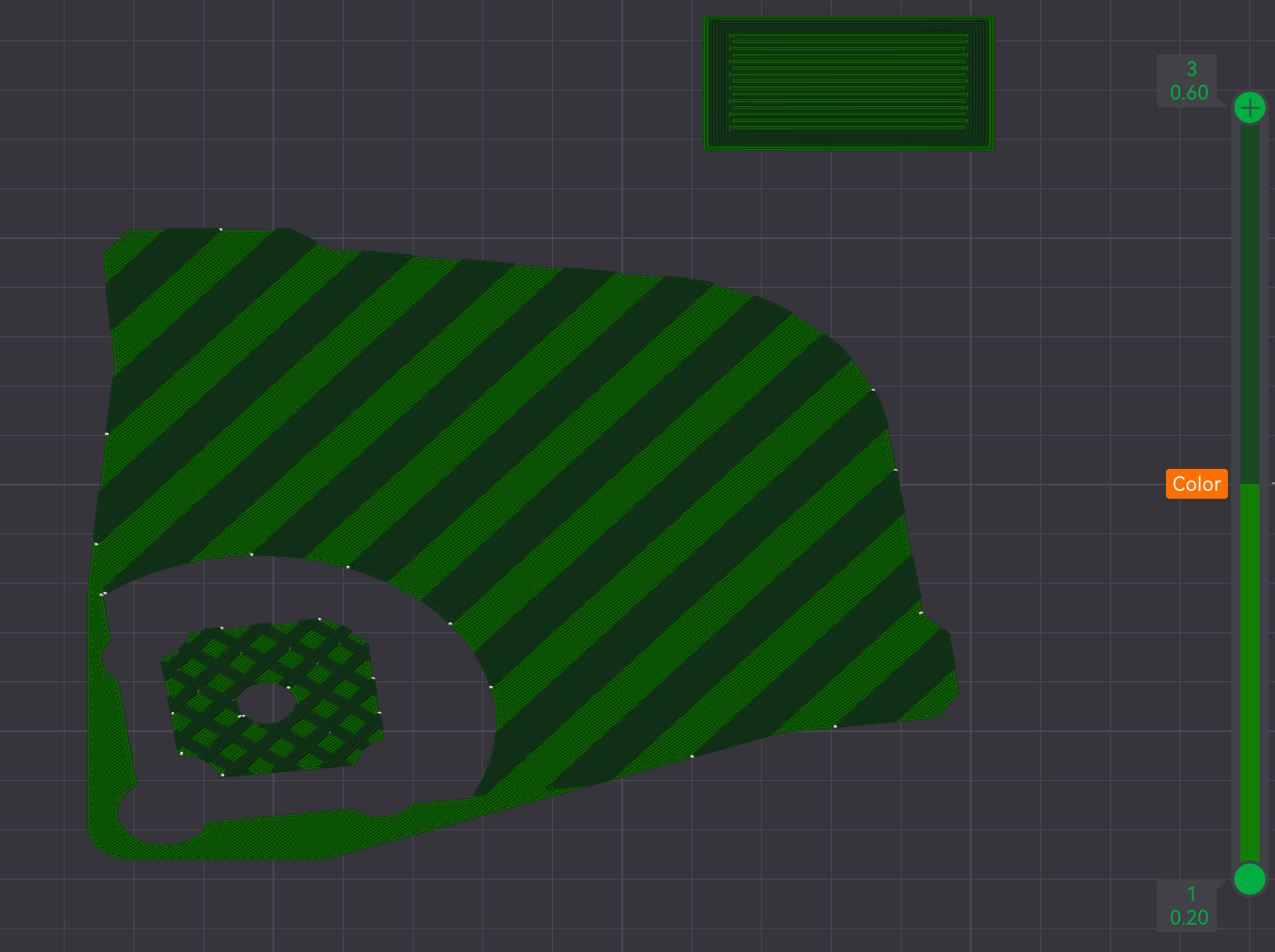Click the orange Color change marker
Image resolution: width=1275 pixels, height=952 pixels.
[1197, 484]
